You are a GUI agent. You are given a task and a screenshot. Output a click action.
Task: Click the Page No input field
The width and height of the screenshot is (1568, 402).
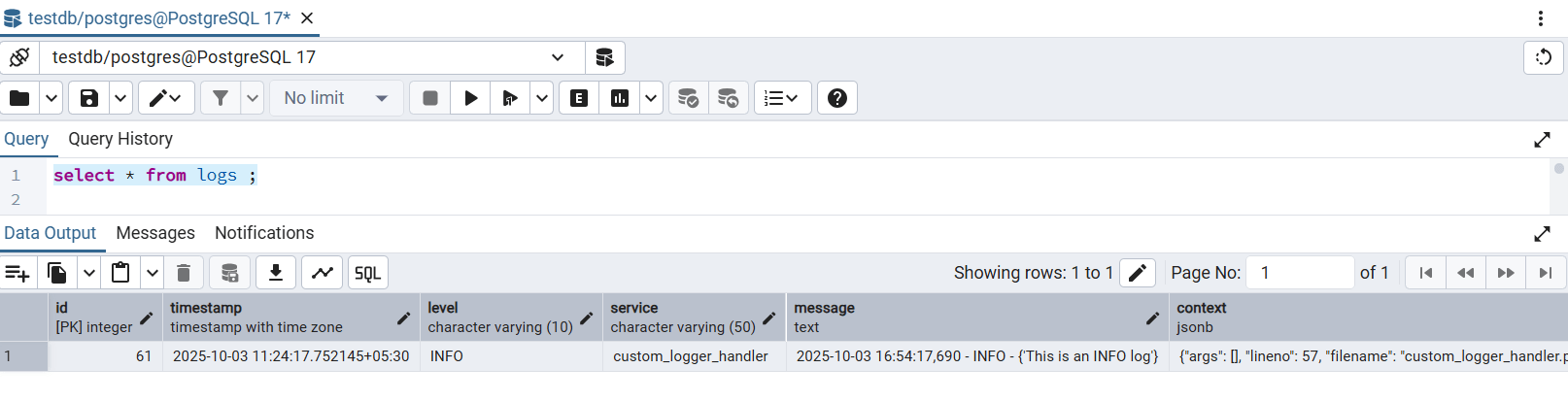(1300, 273)
